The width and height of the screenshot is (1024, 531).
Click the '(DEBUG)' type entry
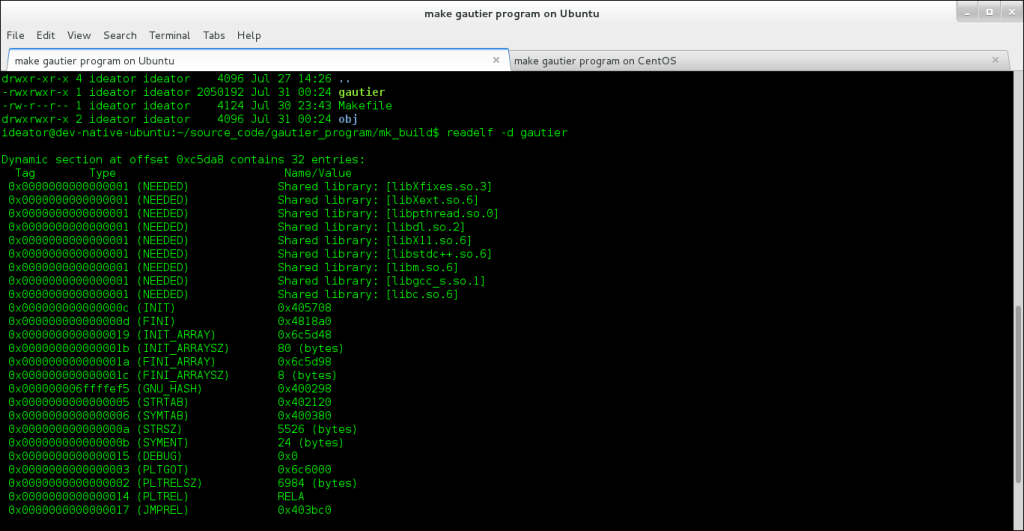[159, 456]
